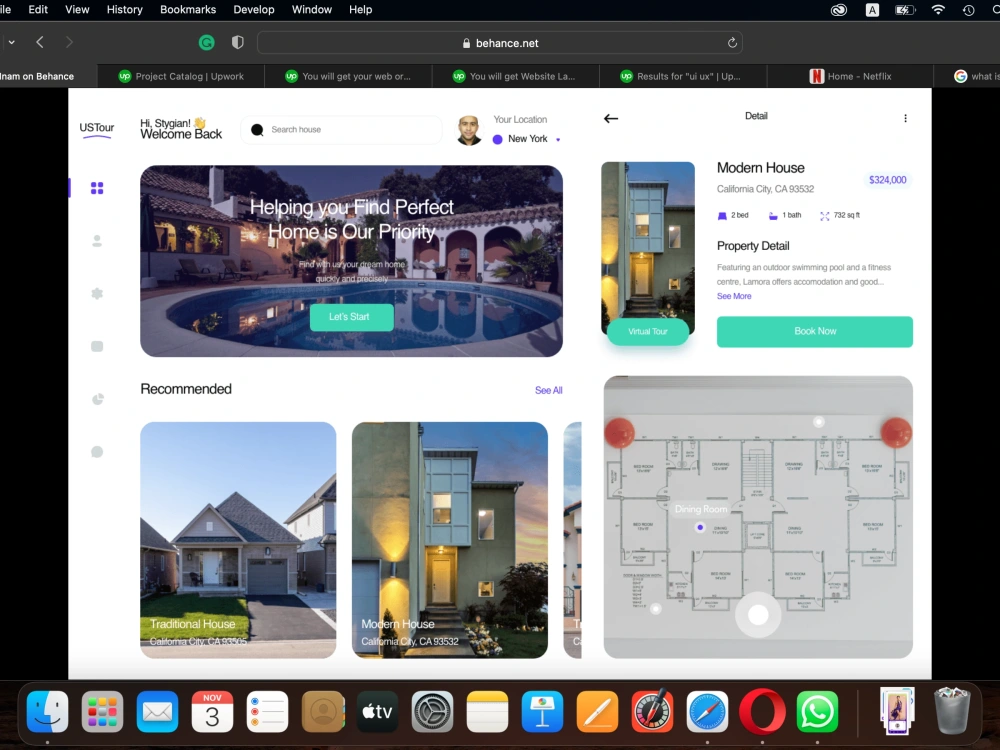
Task: Open Finder from the dock
Action: tap(48, 712)
